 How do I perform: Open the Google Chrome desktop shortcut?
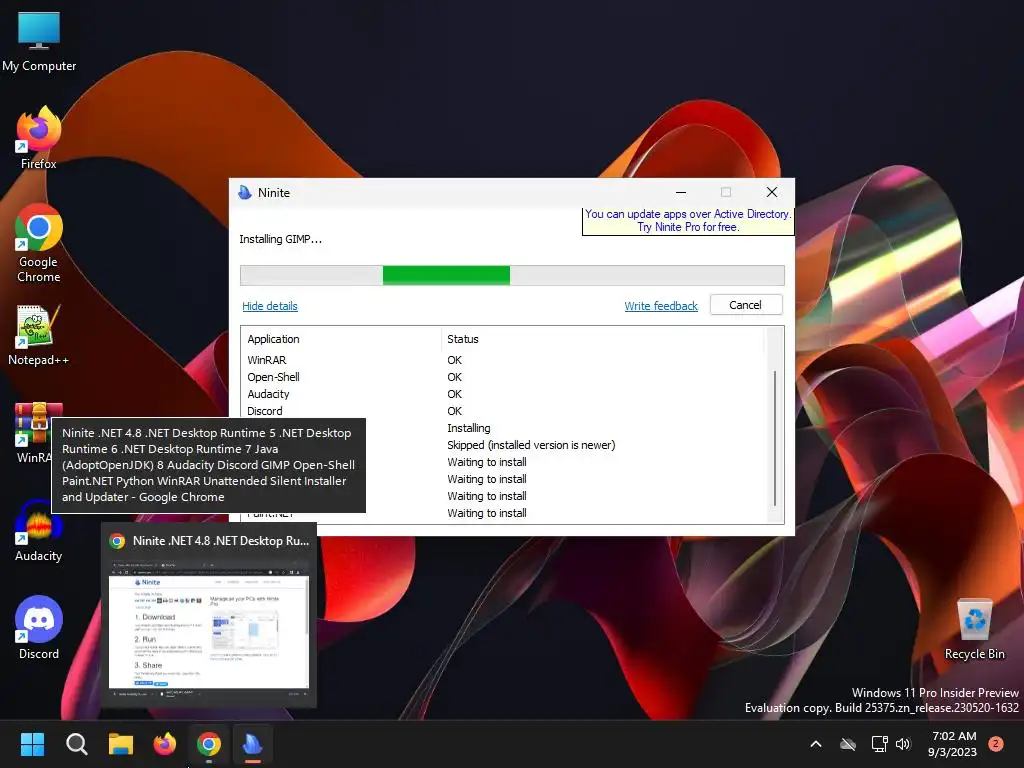point(39,243)
